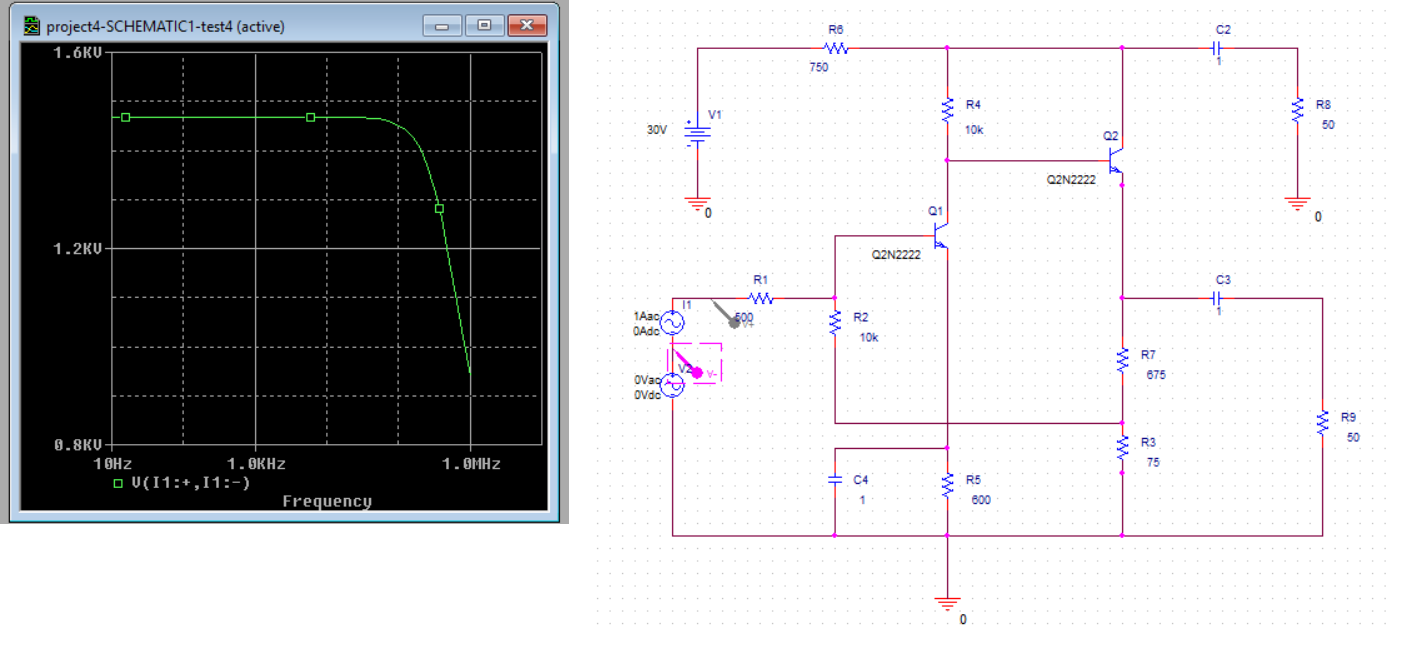Image resolution: width=1401 pixels, height=648 pixels.
Task: Maximize the project4 plot window
Action: pos(485,25)
